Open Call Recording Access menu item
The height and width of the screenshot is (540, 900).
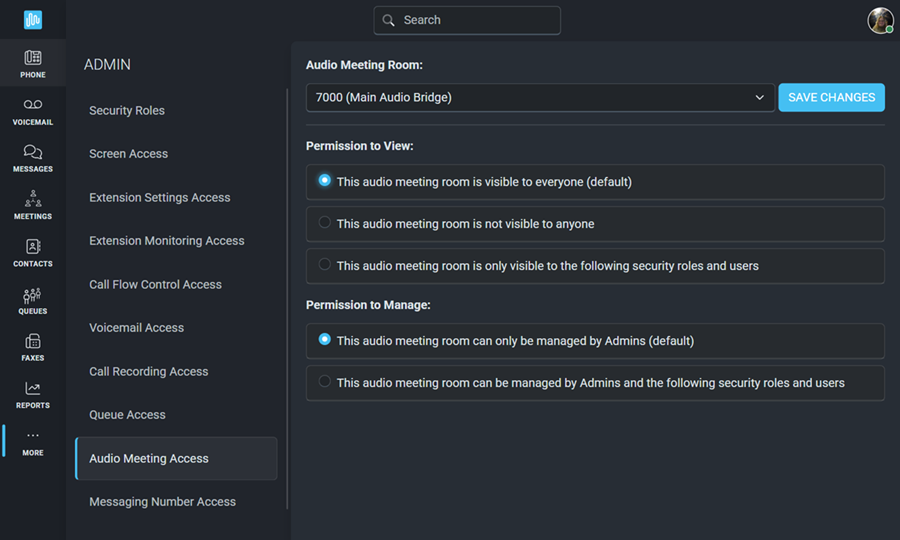pos(149,371)
